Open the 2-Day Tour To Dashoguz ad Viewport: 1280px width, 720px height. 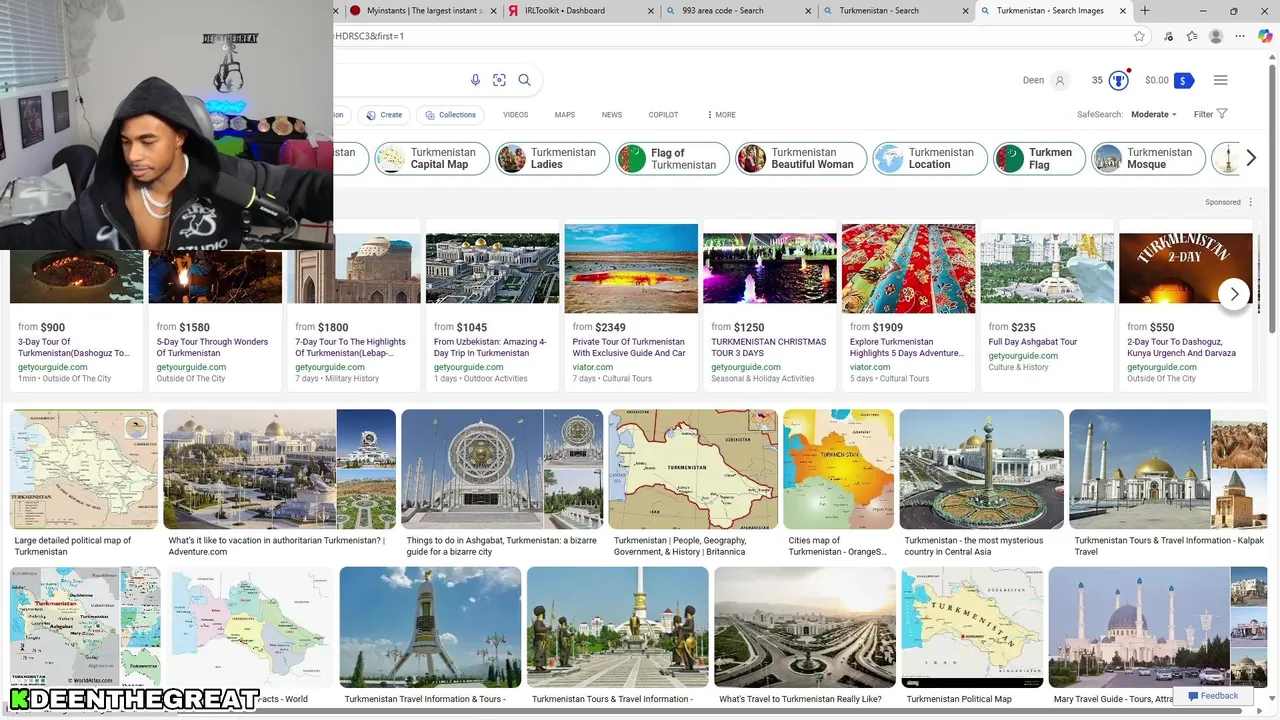1186,304
